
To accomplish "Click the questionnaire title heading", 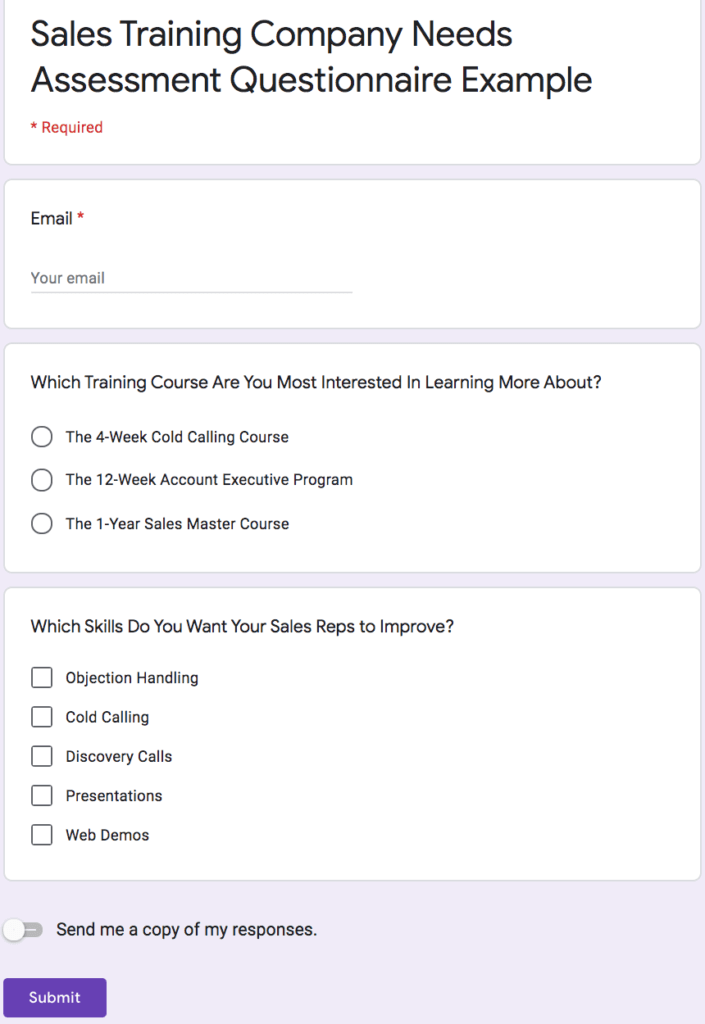I will click(x=311, y=57).
